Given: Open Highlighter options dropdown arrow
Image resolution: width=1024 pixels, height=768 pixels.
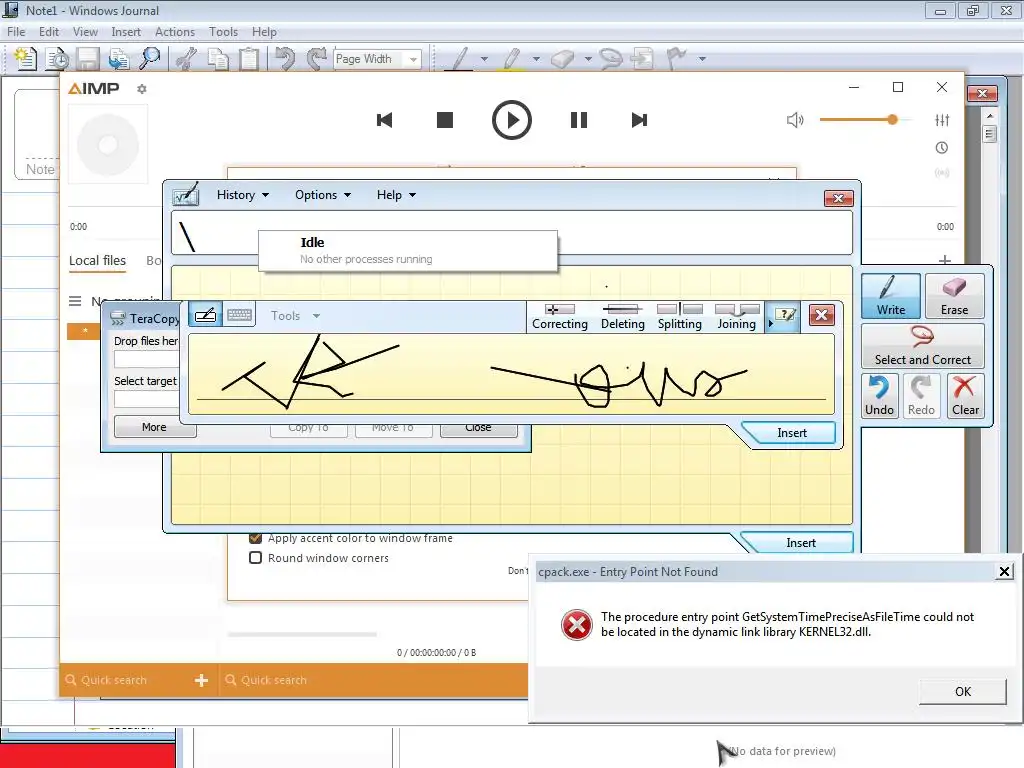Looking at the screenshot, I should tap(536, 59).
